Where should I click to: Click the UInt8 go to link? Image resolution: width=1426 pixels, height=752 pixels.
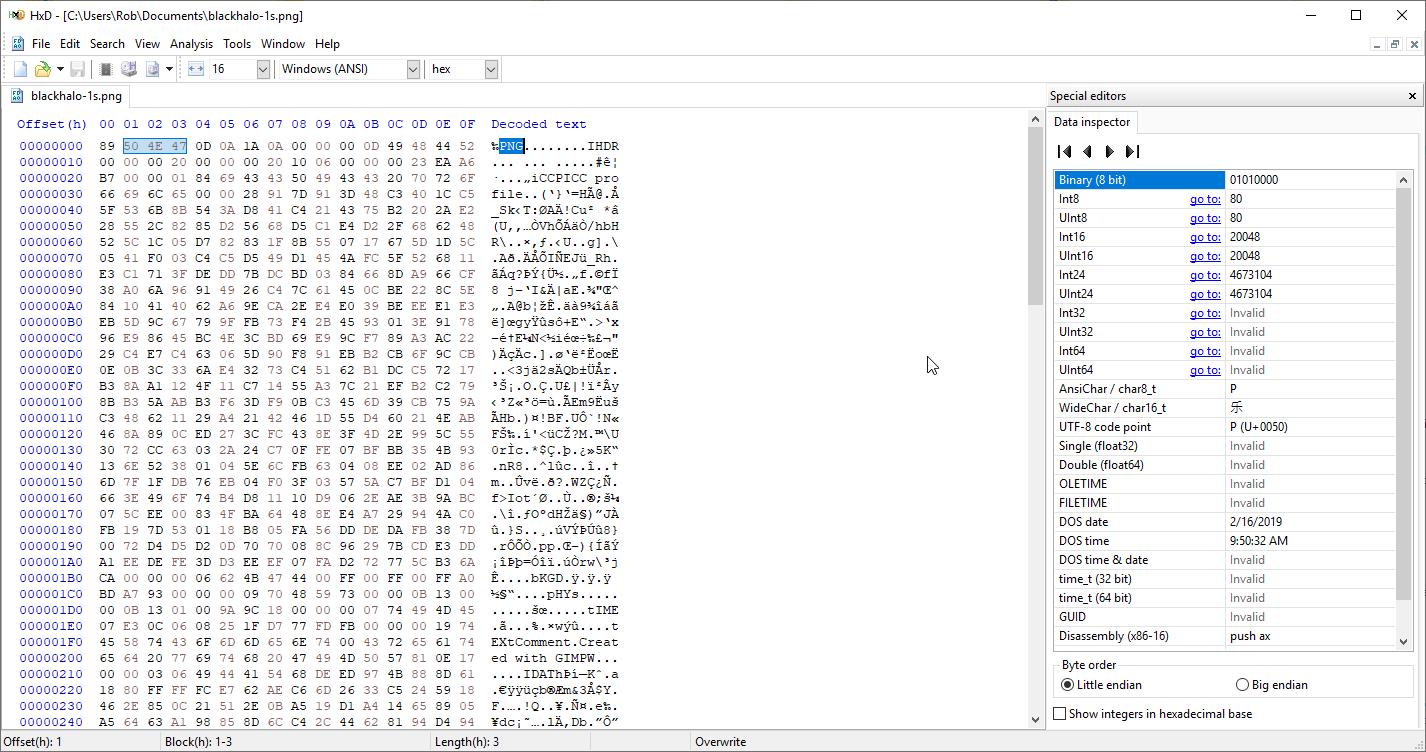point(1205,218)
